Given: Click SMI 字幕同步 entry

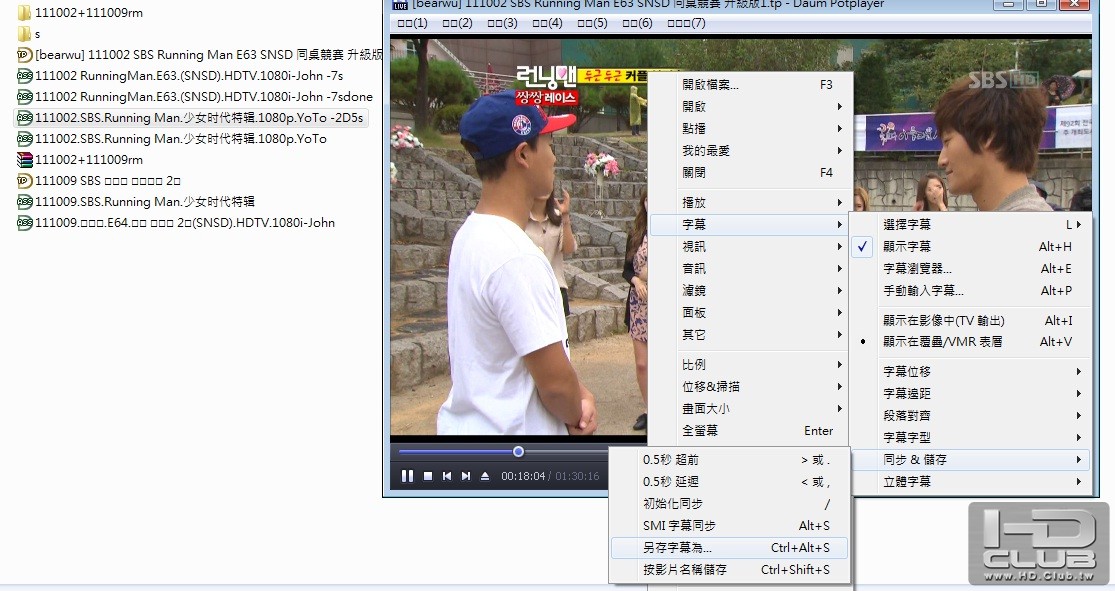Looking at the screenshot, I should (x=730, y=525).
